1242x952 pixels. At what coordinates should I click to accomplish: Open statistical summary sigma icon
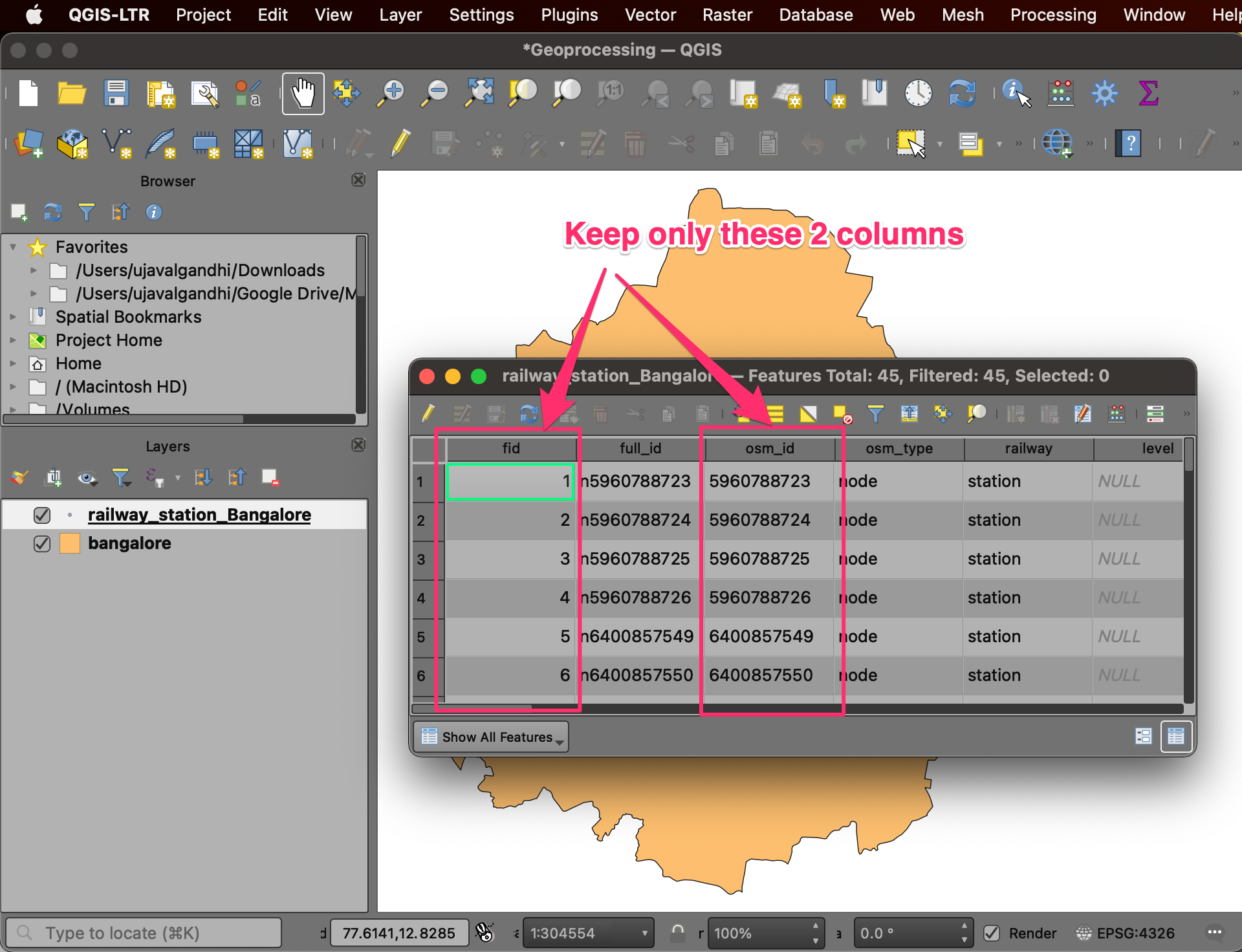tap(1148, 94)
